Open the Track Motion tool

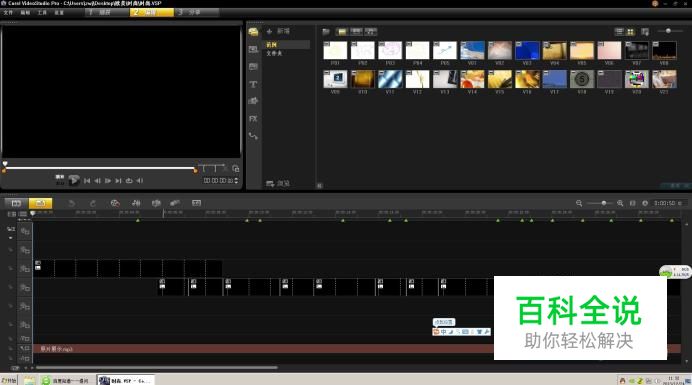175,203
